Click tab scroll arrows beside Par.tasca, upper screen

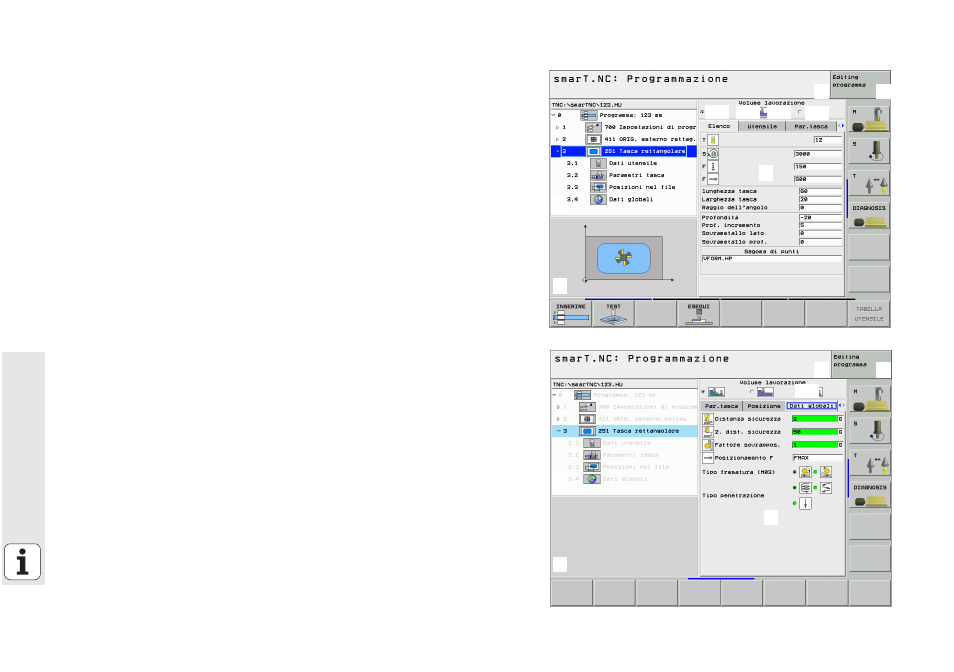coord(841,126)
